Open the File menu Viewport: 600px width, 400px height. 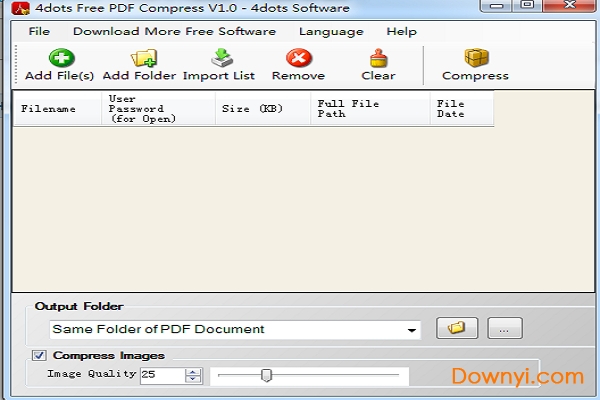coord(39,31)
